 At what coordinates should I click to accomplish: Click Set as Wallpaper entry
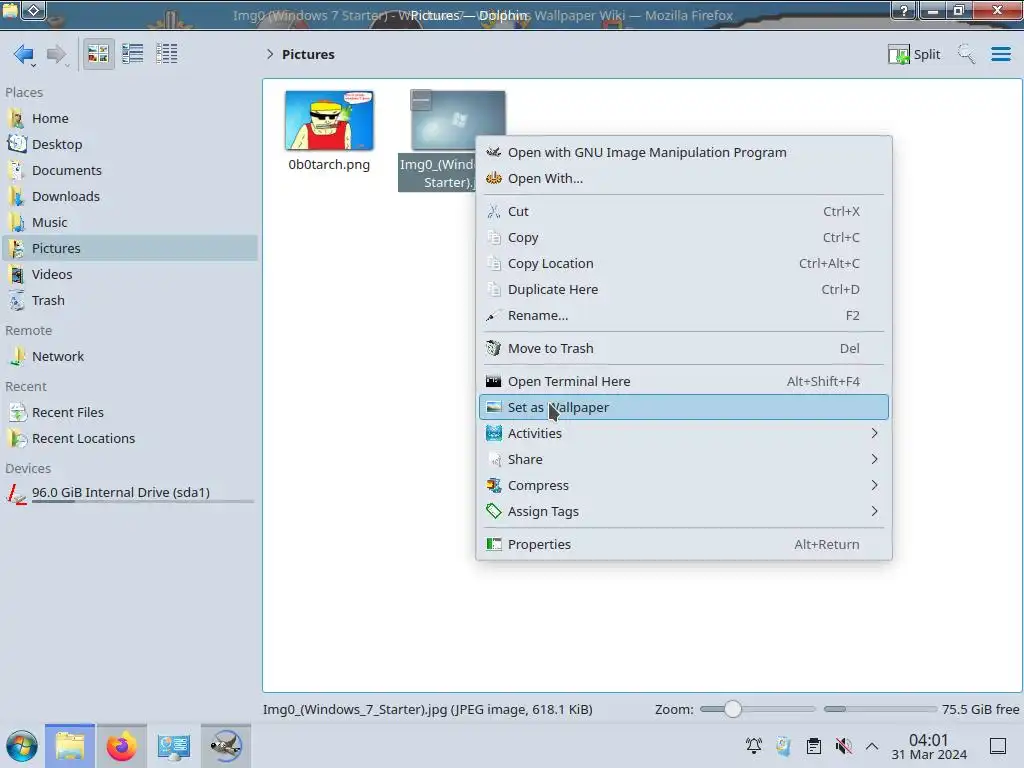[684, 408]
